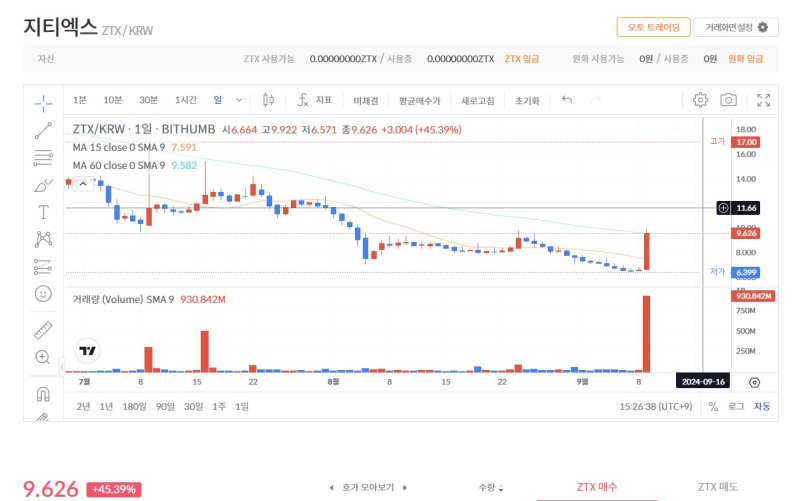The height and width of the screenshot is (501, 800).
Task: Expand the collapsed left toolbar handle
Action: pyautogui.click(x=62, y=366)
